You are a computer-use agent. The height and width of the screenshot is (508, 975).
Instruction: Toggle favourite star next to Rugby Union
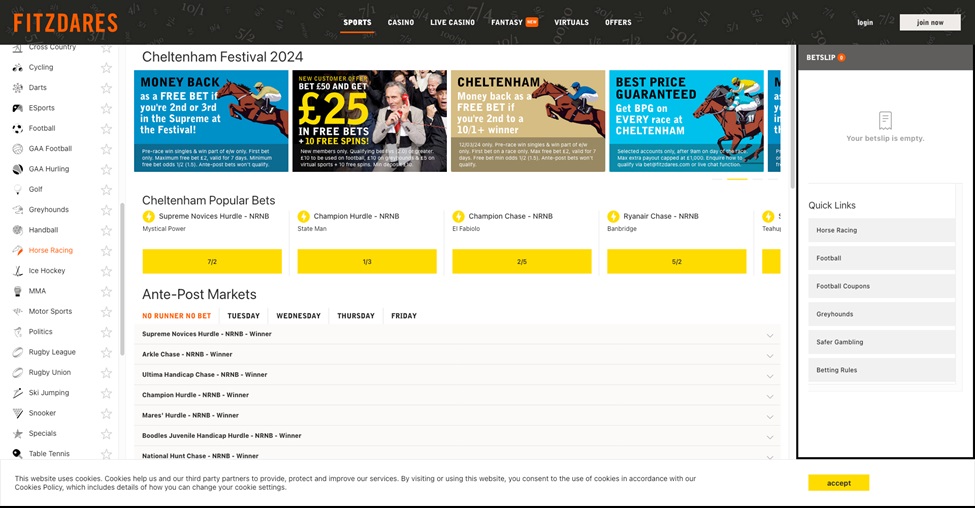(106, 373)
